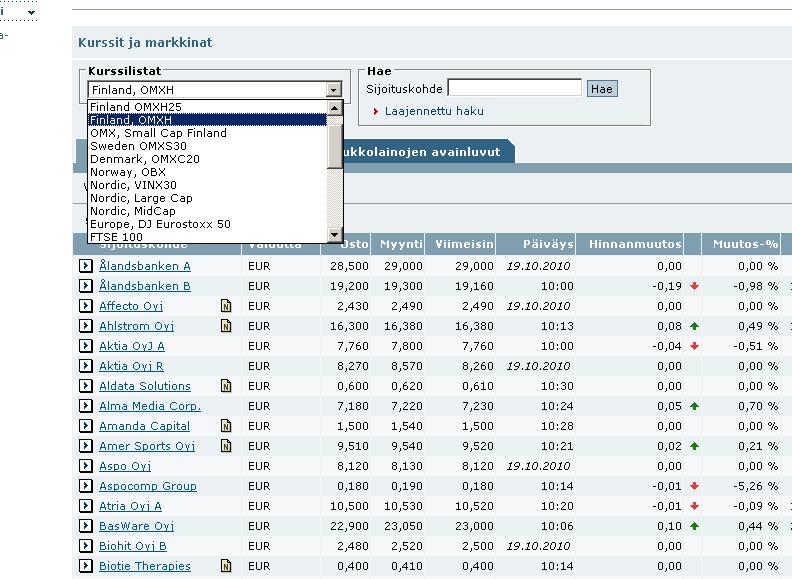Screen dimensions: 792x579
Task: Sort table by Päiväys column
Action: pos(548,244)
